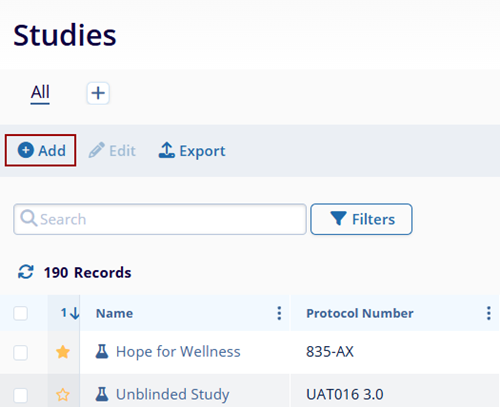Favorite the Unblinded Study star outline

(63, 395)
